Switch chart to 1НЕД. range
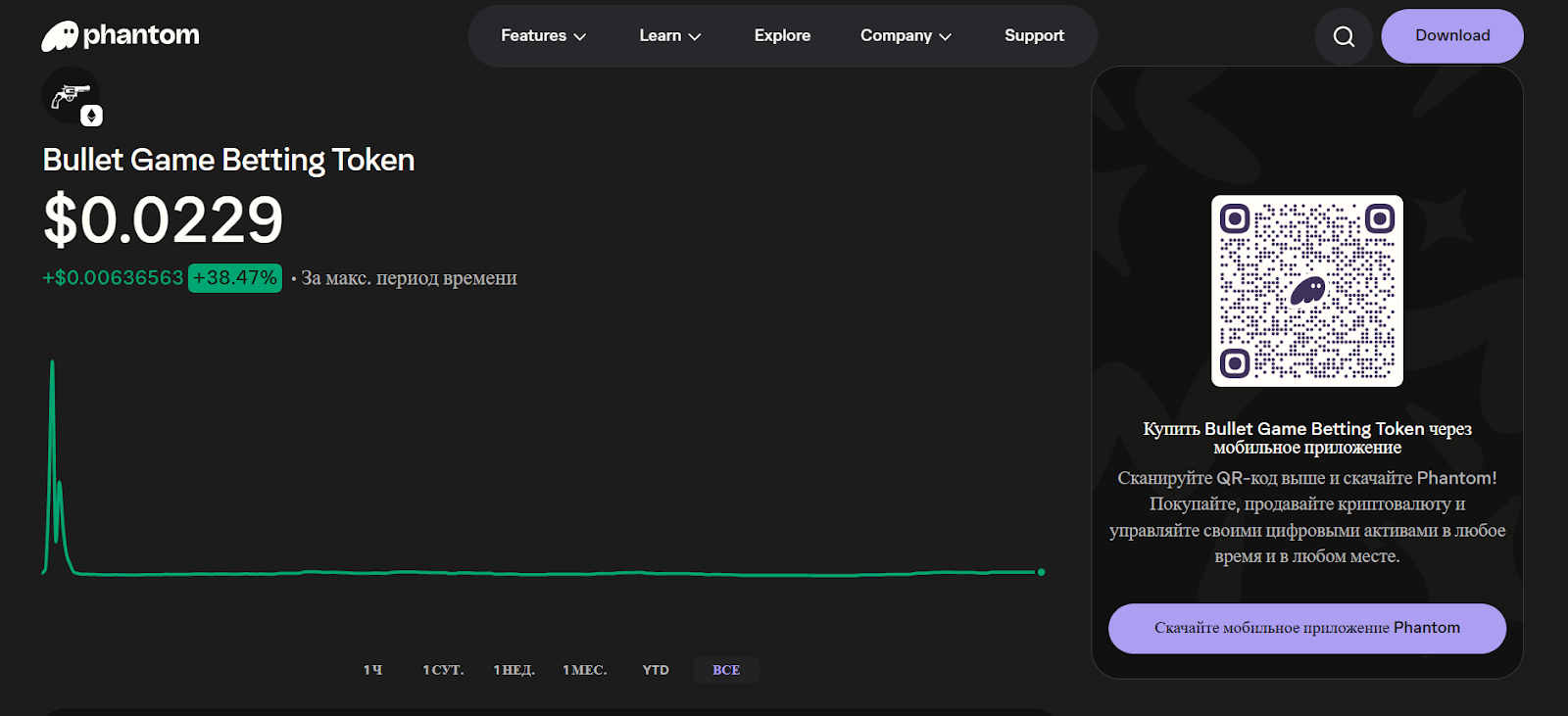The image size is (1568, 716). click(514, 670)
